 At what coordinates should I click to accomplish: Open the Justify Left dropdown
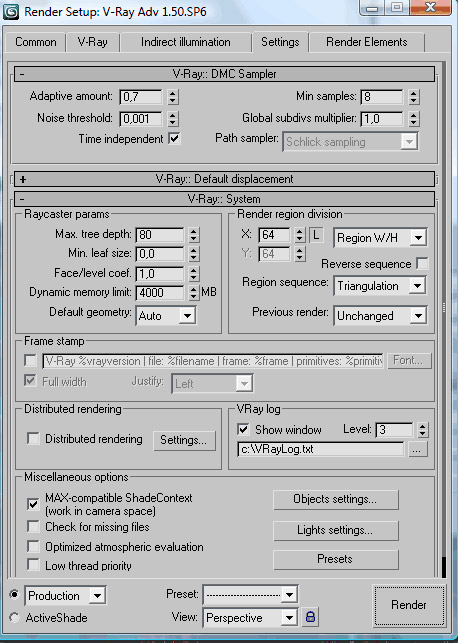(212, 384)
